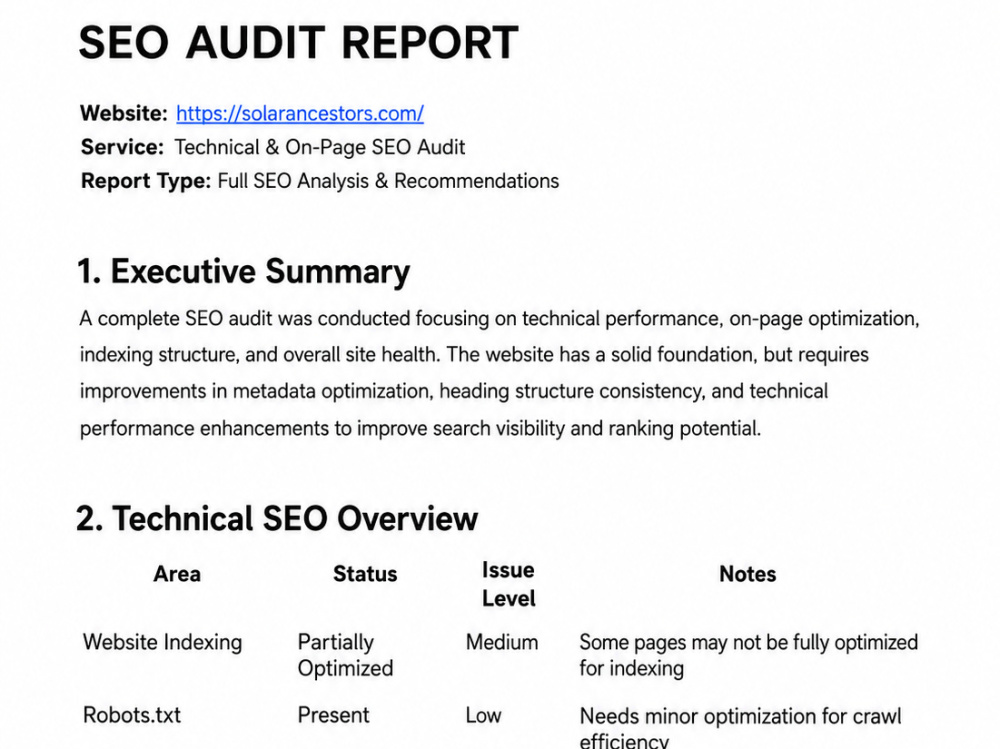This screenshot has height=749, width=1000.
Task: Open the solarancestors.com website link
Action: coord(300,114)
